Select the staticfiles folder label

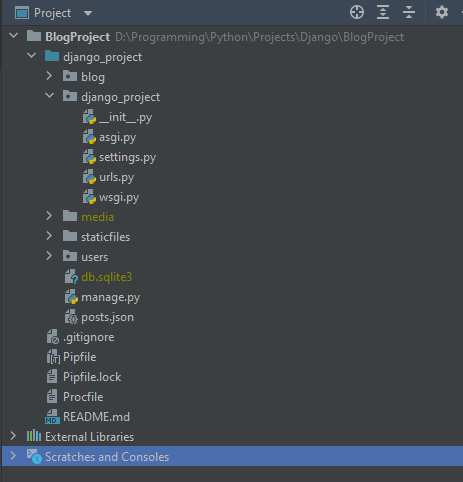105,237
